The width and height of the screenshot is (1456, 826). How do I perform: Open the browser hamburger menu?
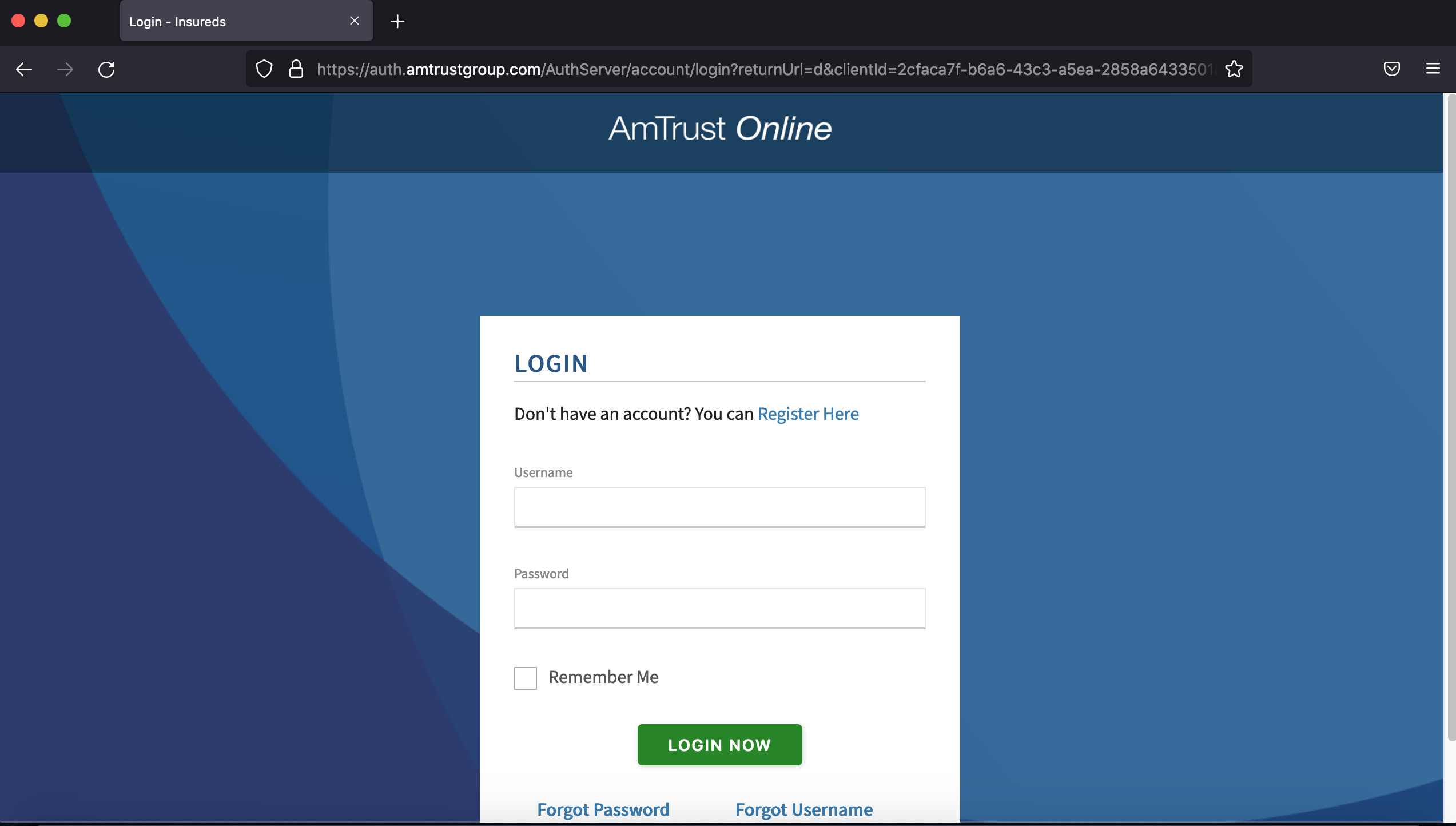click(x=1433, y=69)
